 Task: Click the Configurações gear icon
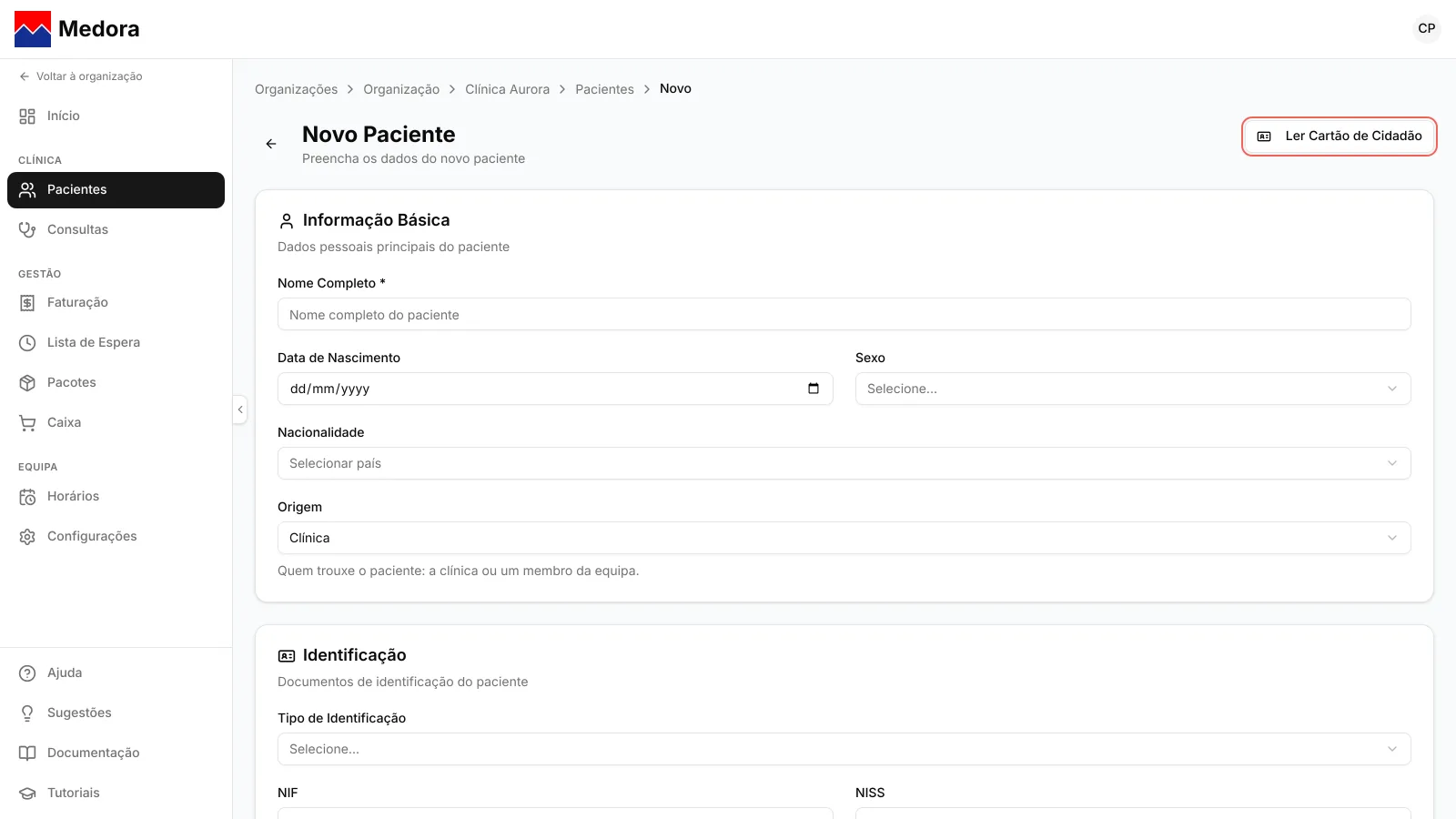pos(27,537)
